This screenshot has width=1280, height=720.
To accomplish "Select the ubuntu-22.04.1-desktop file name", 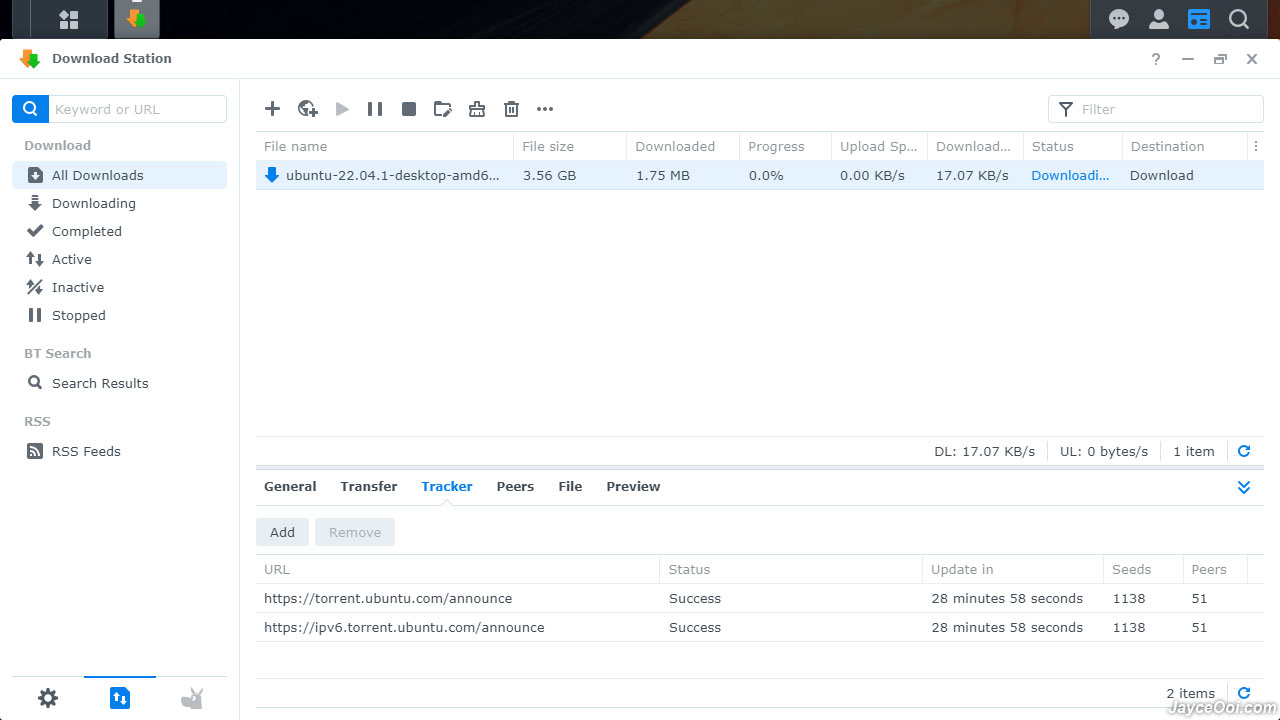I will pyautogui.click(x=393, y=175).
